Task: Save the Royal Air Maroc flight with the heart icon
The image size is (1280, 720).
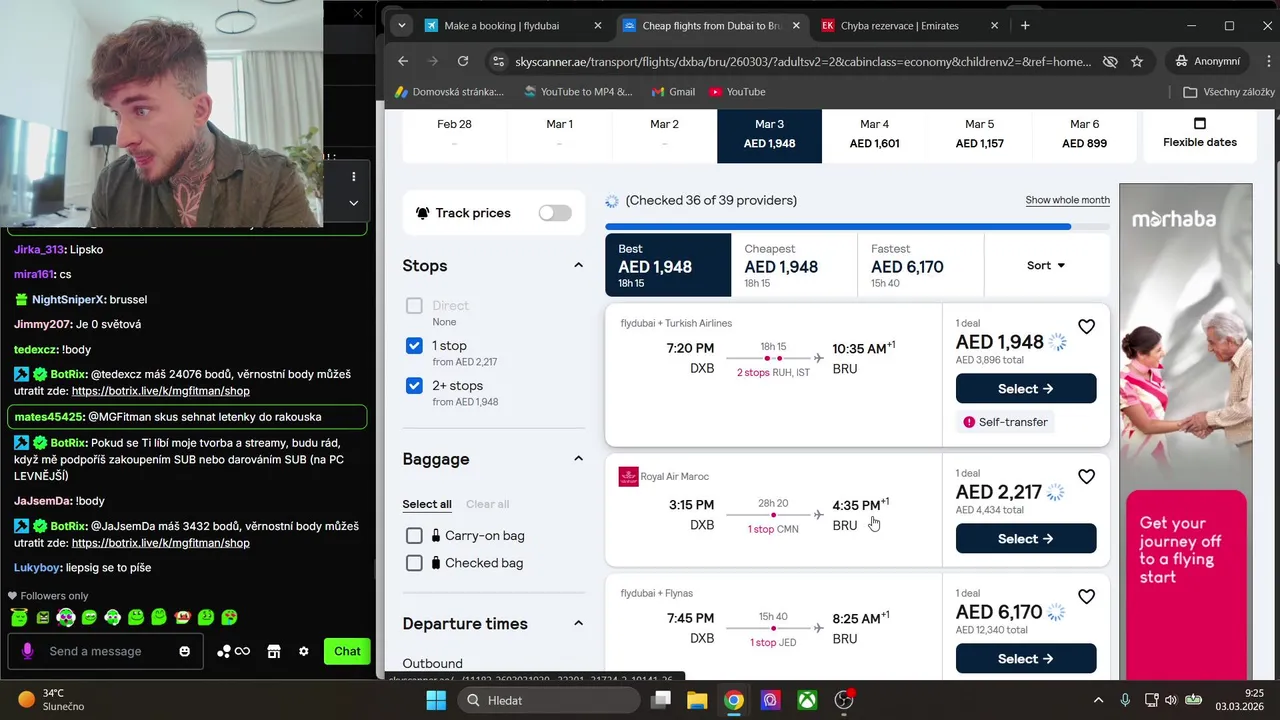Action: 1086,477
